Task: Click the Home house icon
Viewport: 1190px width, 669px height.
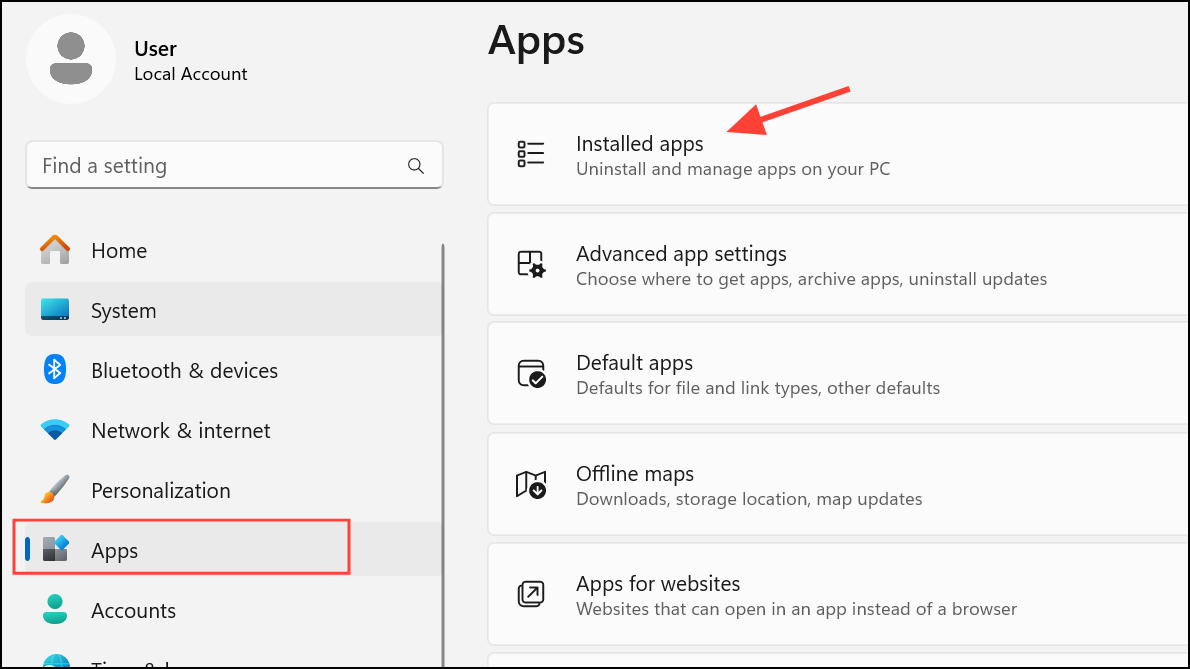Action: pos(55,250)
